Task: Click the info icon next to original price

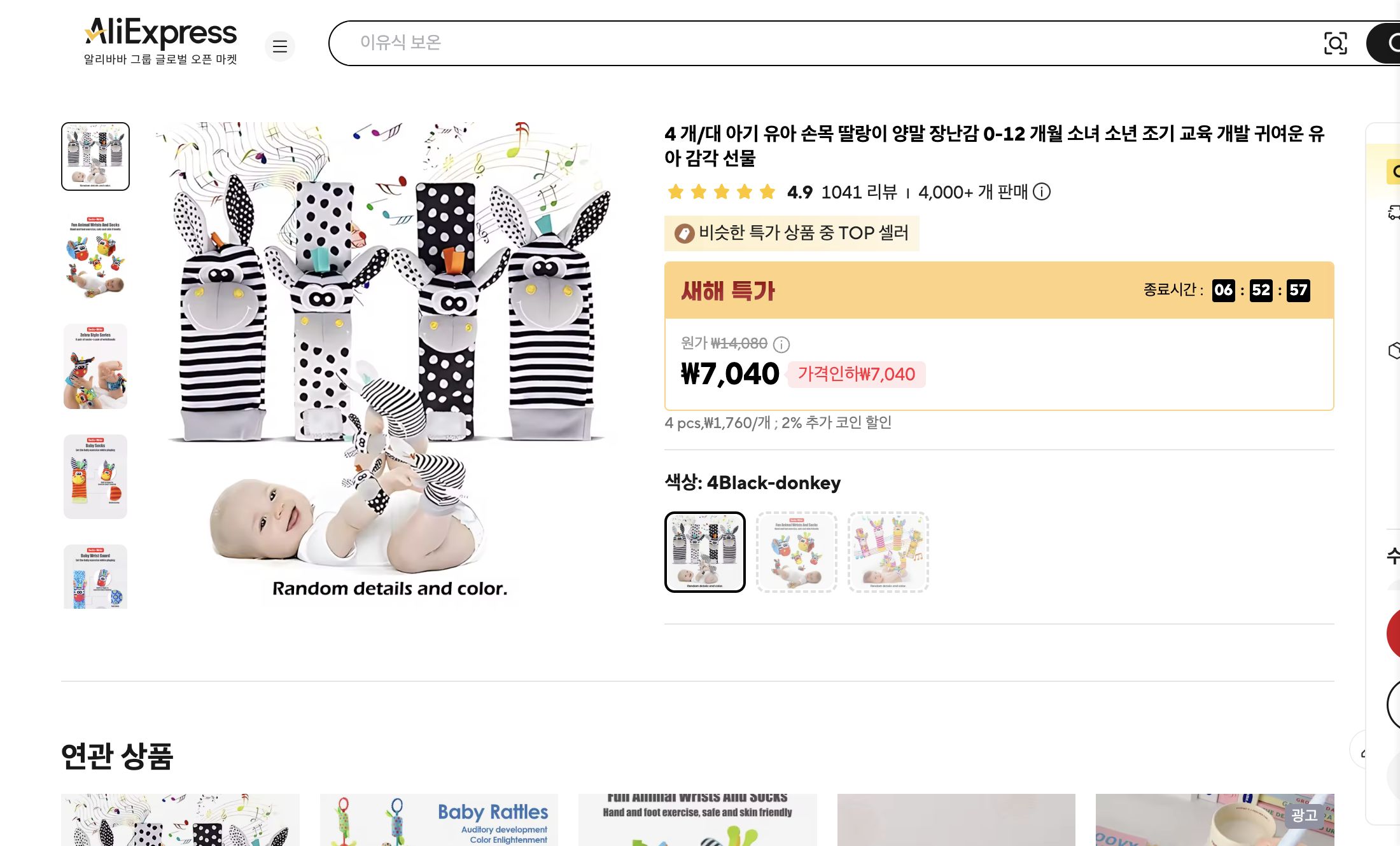Action: pyautogui.click(x=781, y=344)
